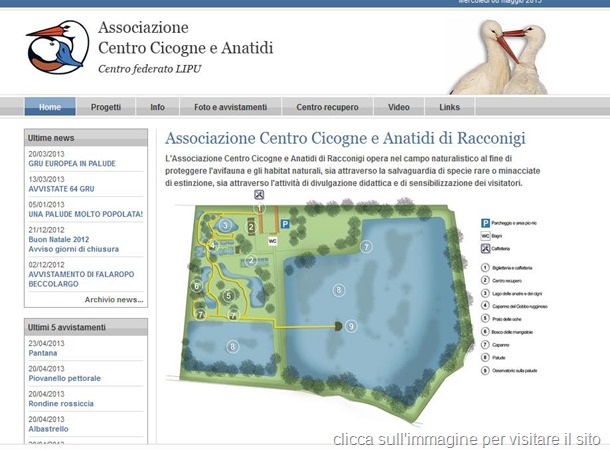This screenshot has width=610, height=450.
Task: Open AVVISTAMENTO DI FALAROPO BECCOLARGO news
Action: pos(81,279)
